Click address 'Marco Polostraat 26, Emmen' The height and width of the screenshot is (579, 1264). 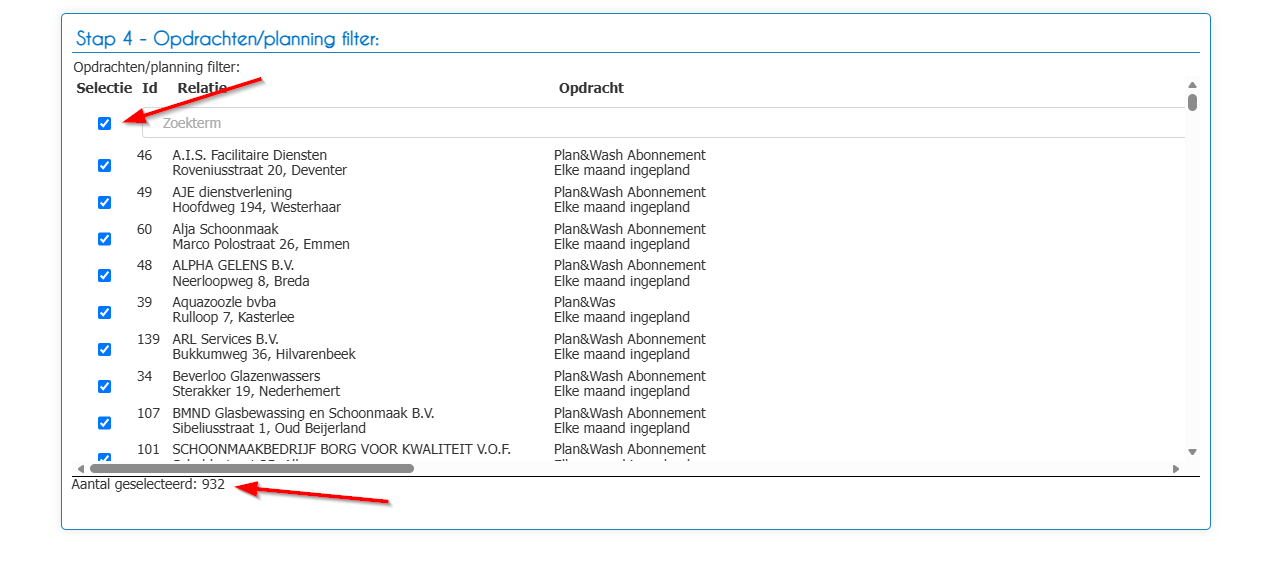[261, 244]
